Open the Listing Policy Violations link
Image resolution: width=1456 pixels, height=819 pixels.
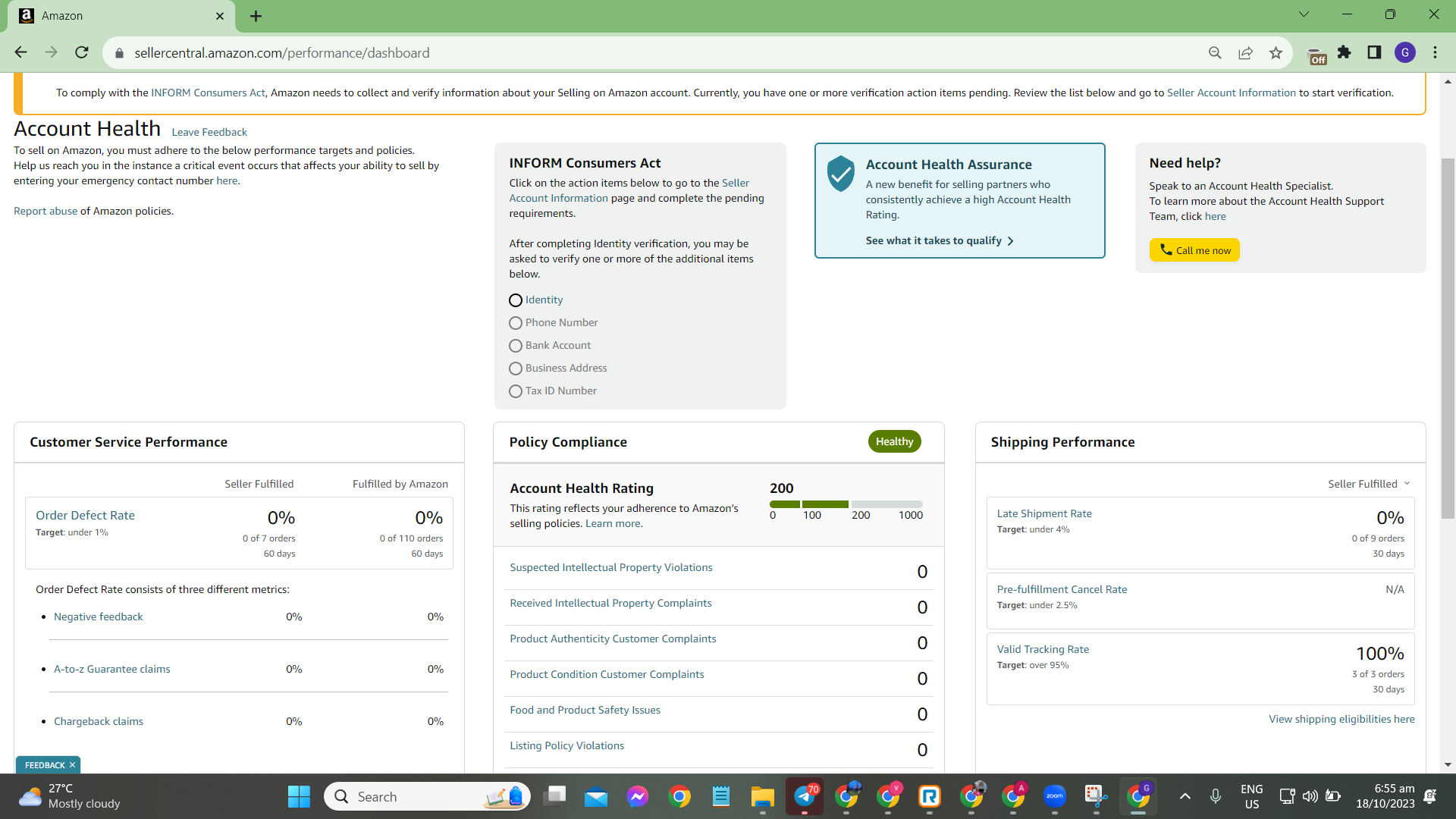point(567,745)
